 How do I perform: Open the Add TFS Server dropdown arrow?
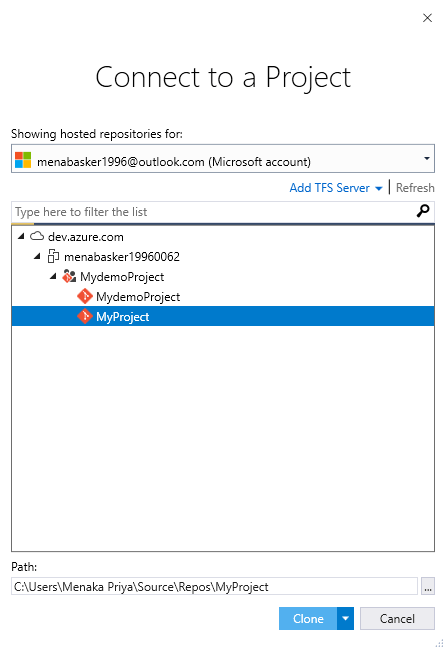pyautogui.click(x=378, y=188)
